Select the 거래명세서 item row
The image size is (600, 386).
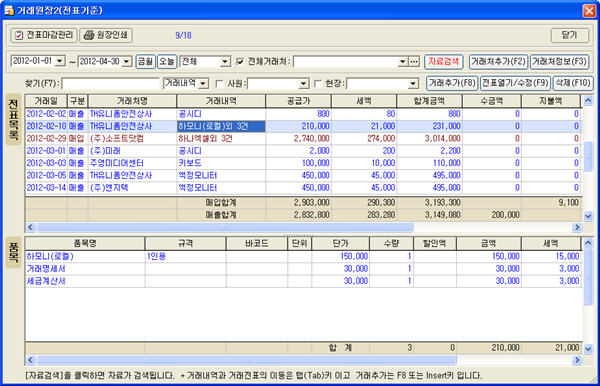pyautogui.click(x=303, y=269)
